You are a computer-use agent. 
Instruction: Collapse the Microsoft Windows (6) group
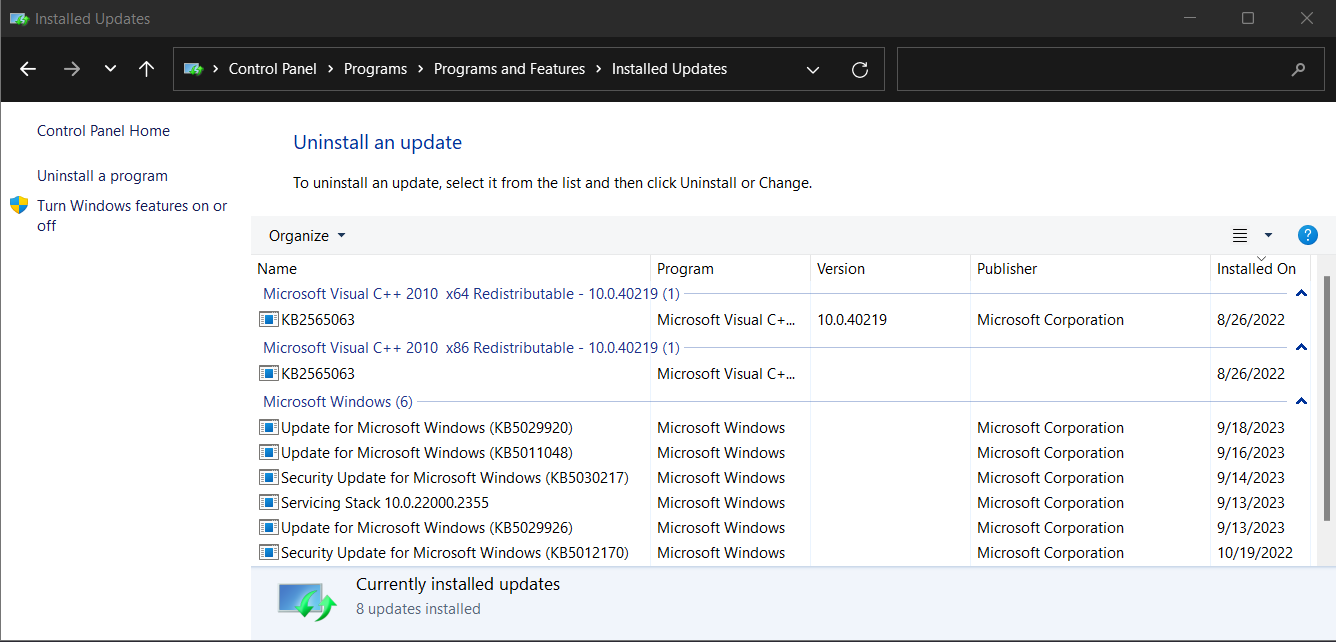pos(1301,402)
